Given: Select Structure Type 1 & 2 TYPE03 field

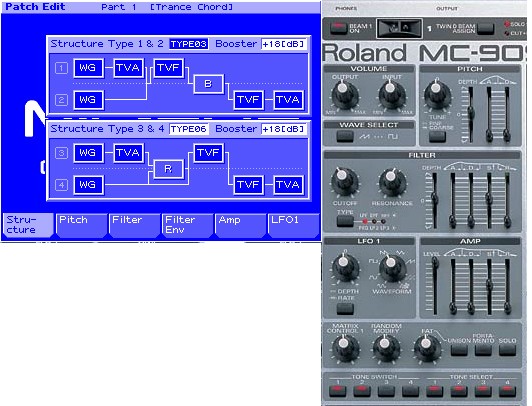Looking at the screenshot, I should coord(189,44).
